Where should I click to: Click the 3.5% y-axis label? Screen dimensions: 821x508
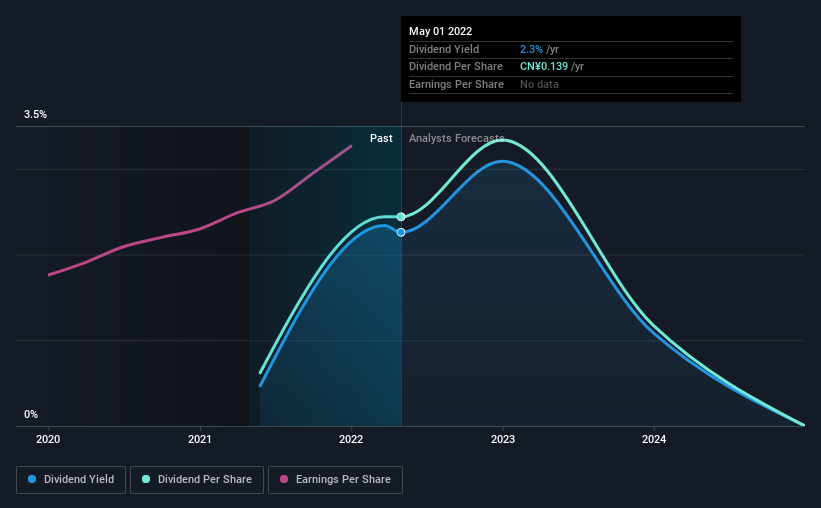pyautogui.click(x=35, y=115)
